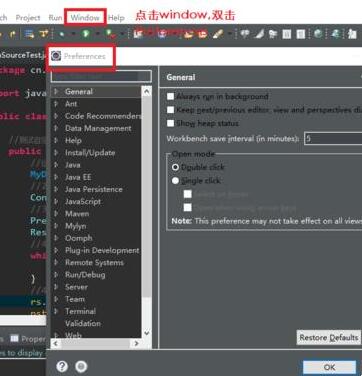The height and width of the screenshot is (376, 362).
Task: Select Install/Update in preferences tree
Action: [90, 153]
